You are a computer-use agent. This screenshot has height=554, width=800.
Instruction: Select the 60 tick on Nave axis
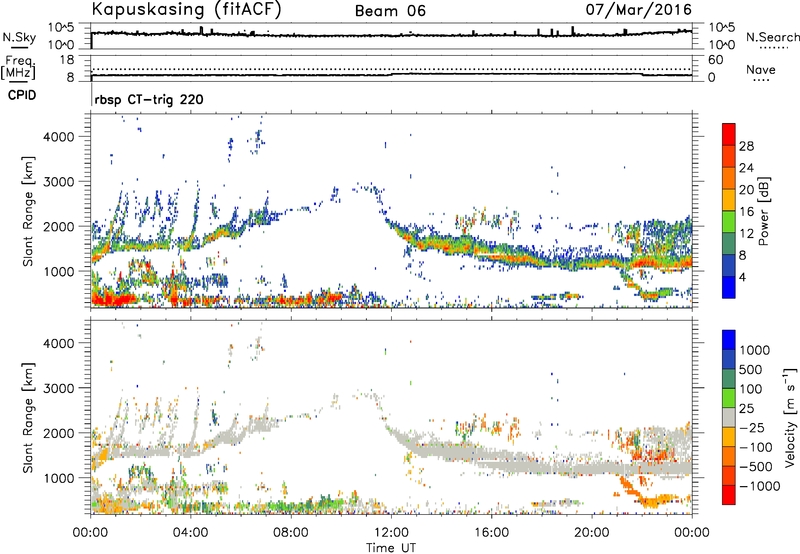pyautogui.click(x=715, y=60)
